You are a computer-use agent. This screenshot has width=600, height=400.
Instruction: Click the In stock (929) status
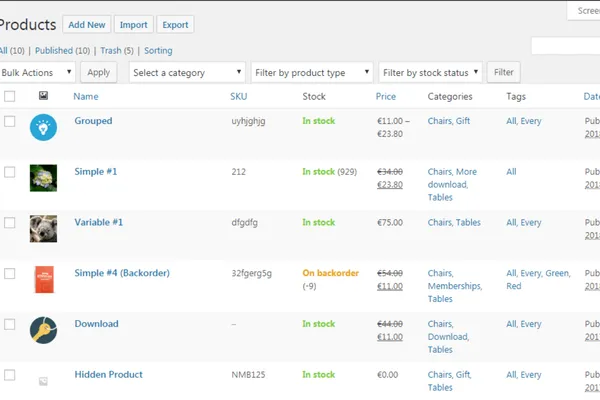click(329, 172)
